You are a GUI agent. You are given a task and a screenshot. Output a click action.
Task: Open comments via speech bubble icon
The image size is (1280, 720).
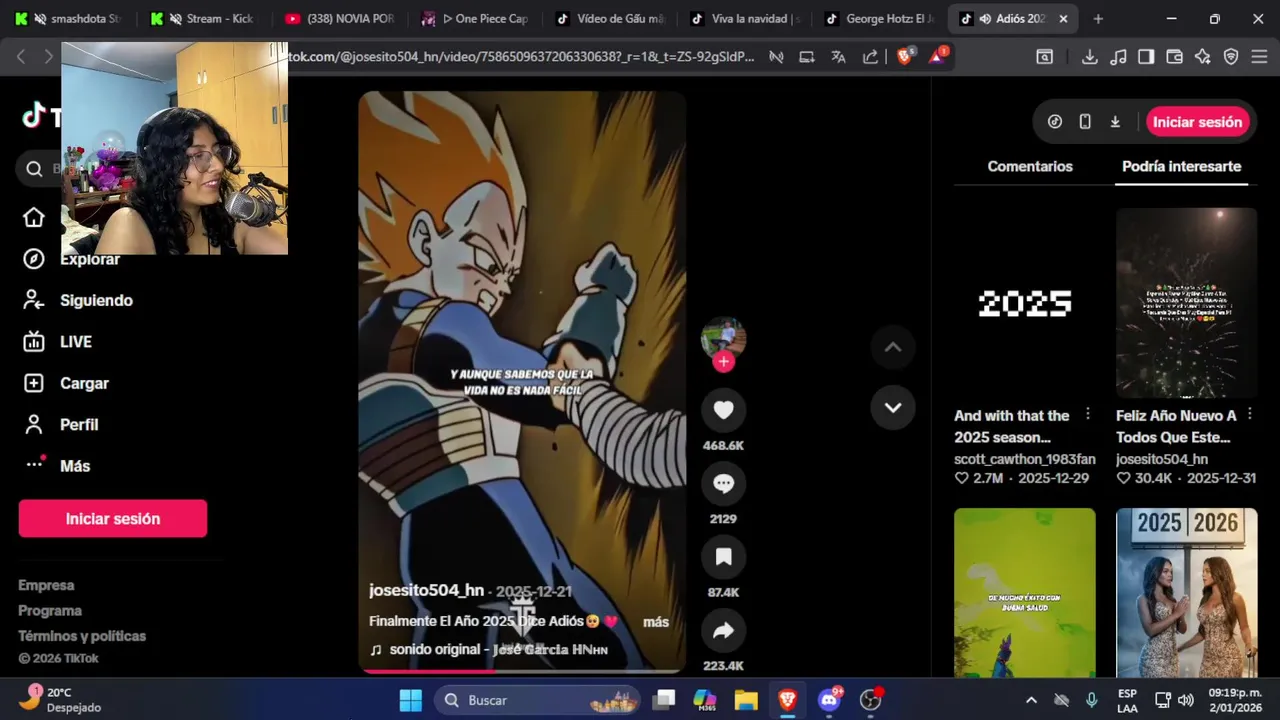(723, 484)
